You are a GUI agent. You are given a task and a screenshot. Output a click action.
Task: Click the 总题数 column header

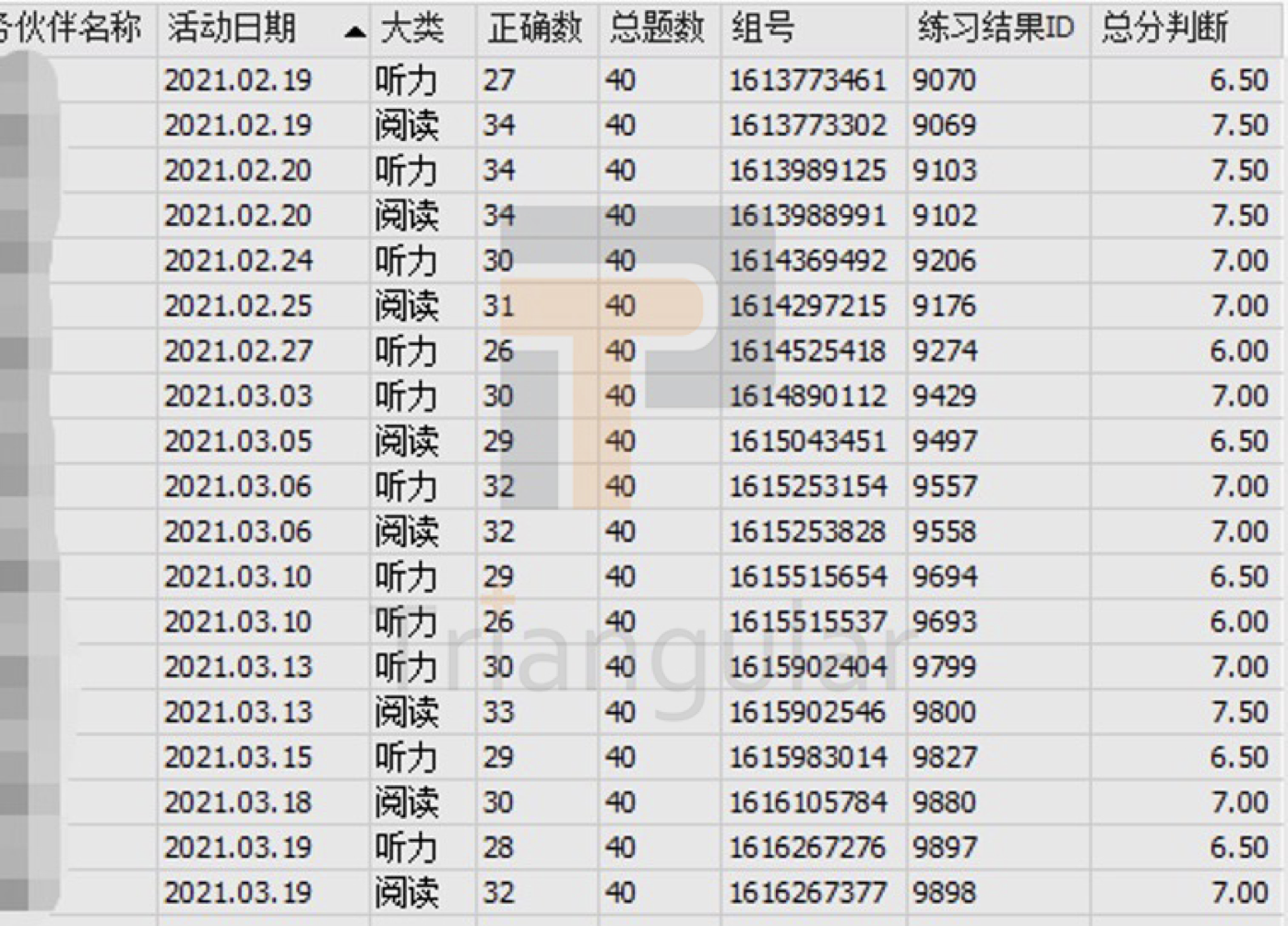657,30
